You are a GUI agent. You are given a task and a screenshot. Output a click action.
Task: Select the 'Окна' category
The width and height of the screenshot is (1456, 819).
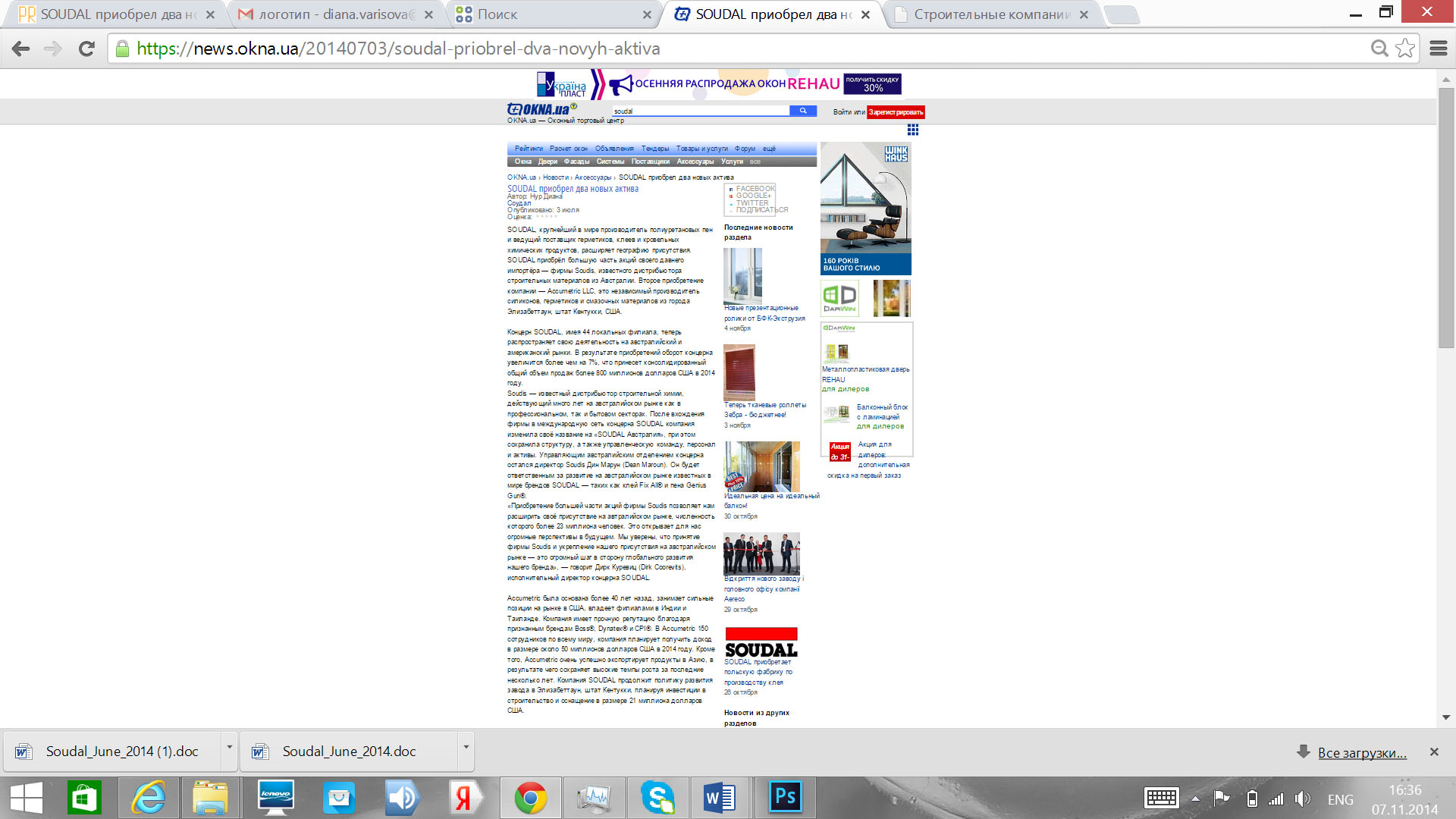coord(523,162)
